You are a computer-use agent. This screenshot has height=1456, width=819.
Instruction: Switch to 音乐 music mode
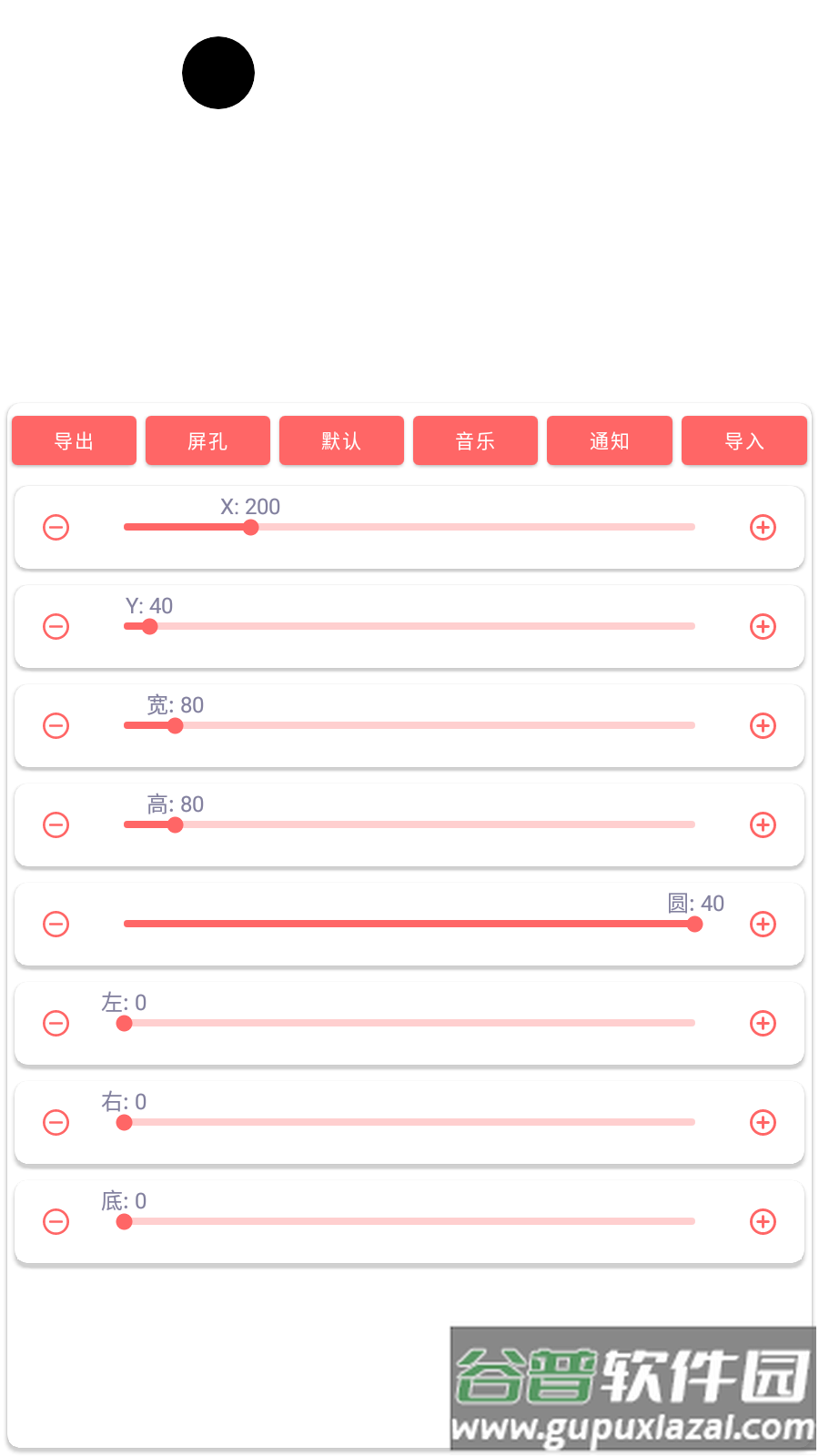click(475, 441)
